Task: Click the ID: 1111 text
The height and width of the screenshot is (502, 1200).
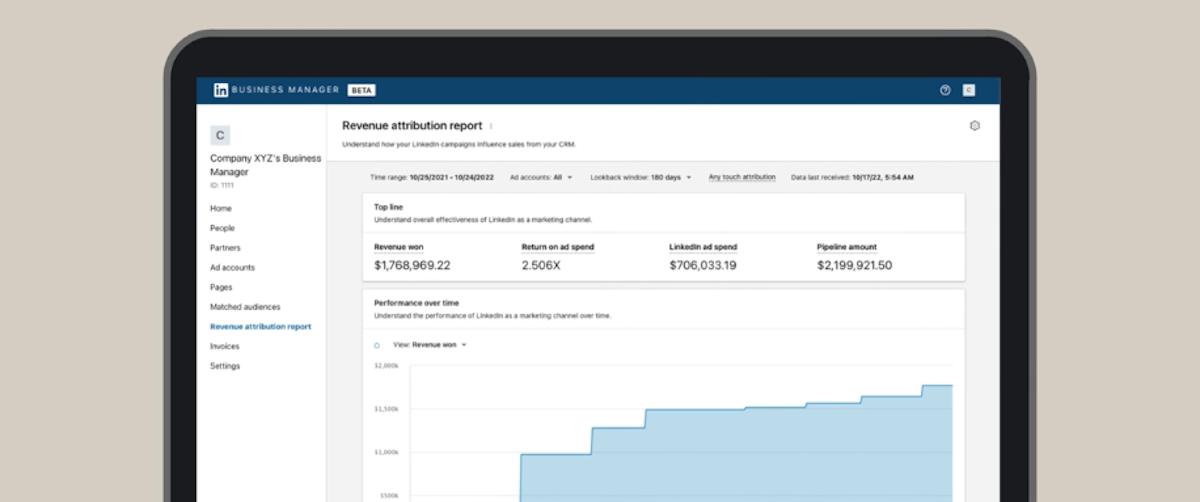Action: point(221,185)
